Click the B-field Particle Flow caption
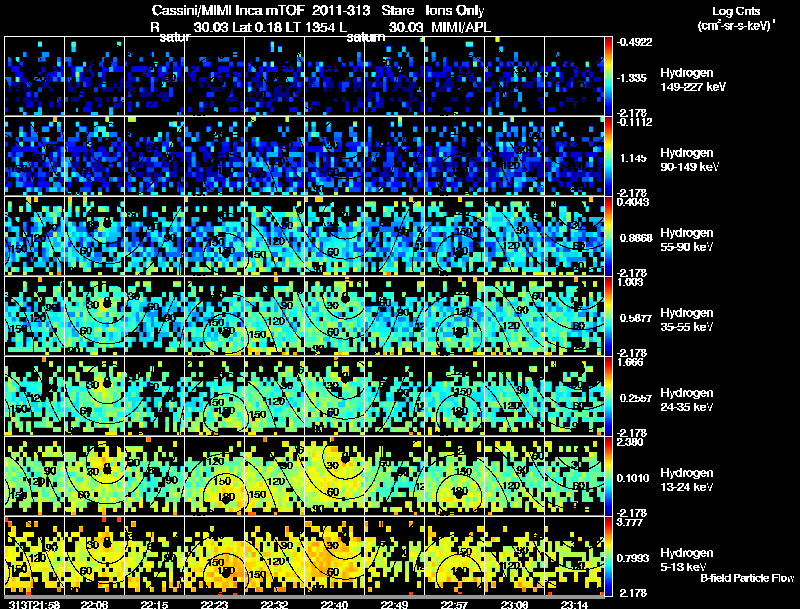The image size is (800, 609). coord(747,578)
